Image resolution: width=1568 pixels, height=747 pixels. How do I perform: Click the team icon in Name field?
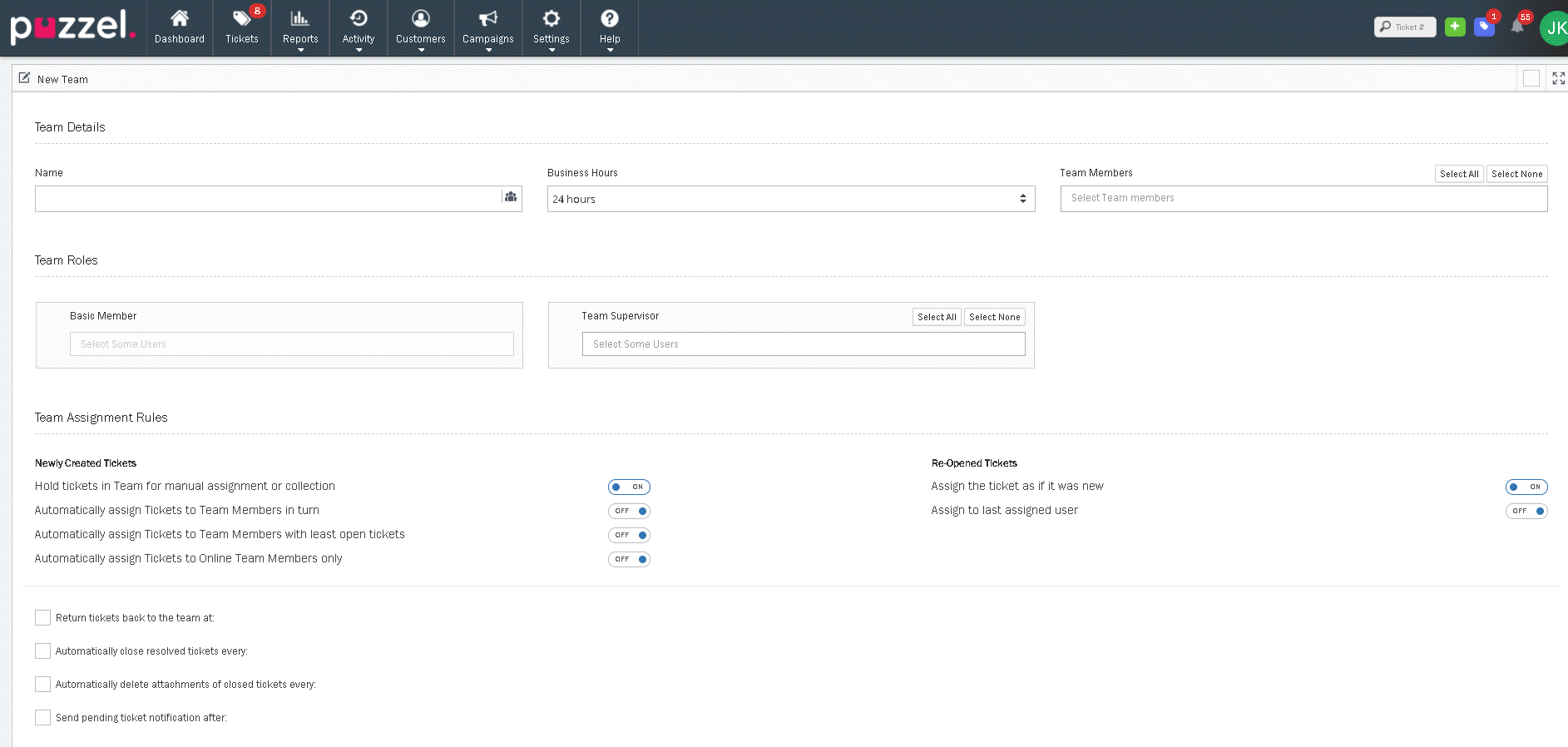[x=511, y=197]
